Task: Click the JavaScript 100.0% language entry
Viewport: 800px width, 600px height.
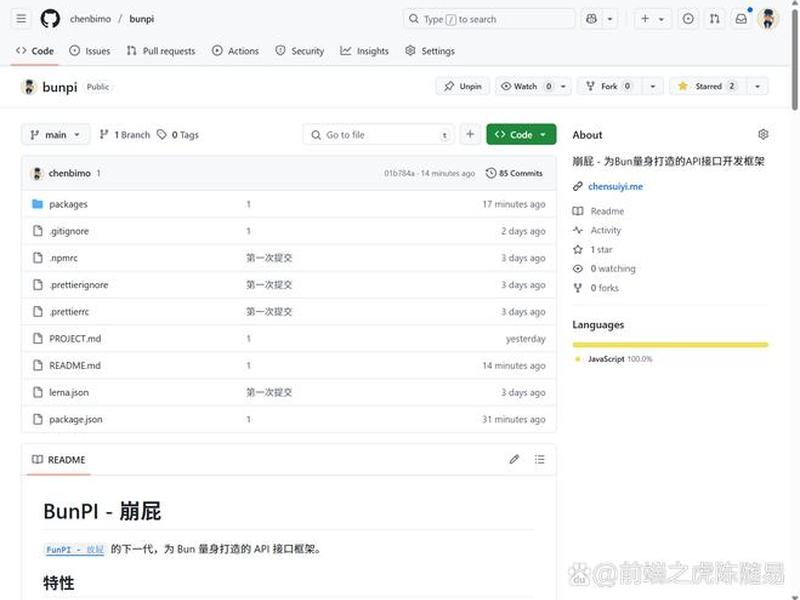Action: click(x=614, y=359)
